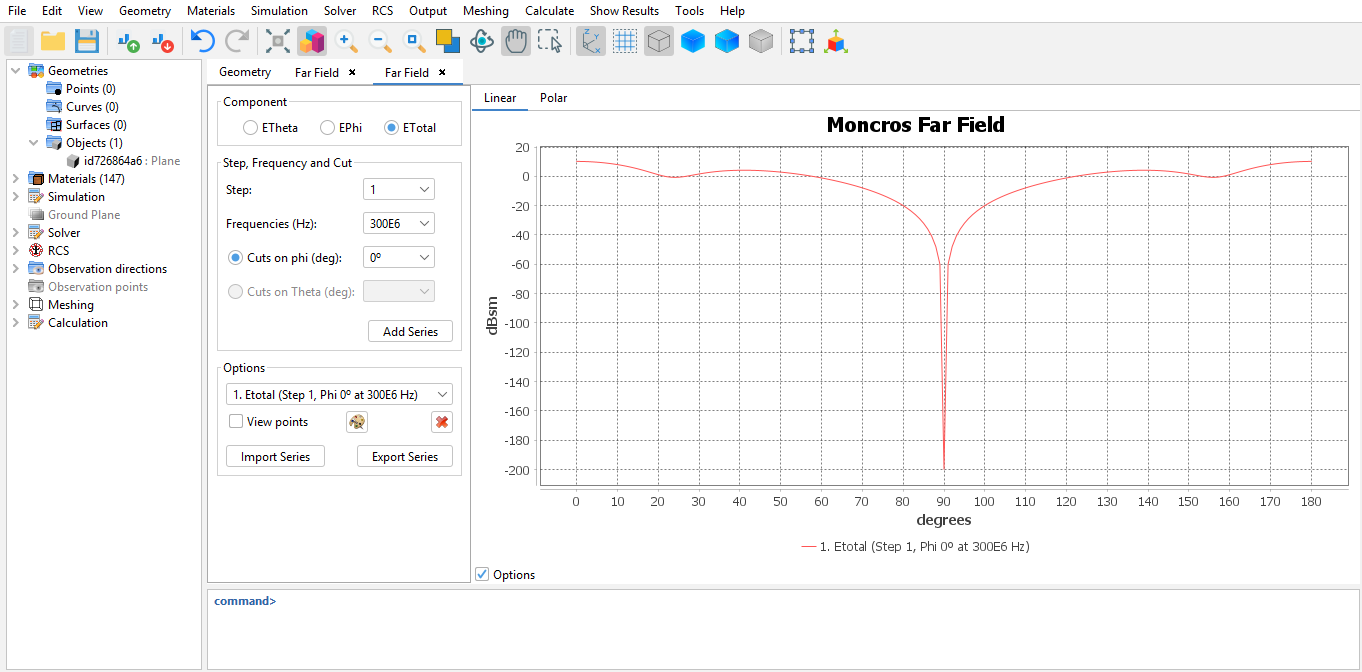
Task: Click the Export Series button
Action: [404, 457]
